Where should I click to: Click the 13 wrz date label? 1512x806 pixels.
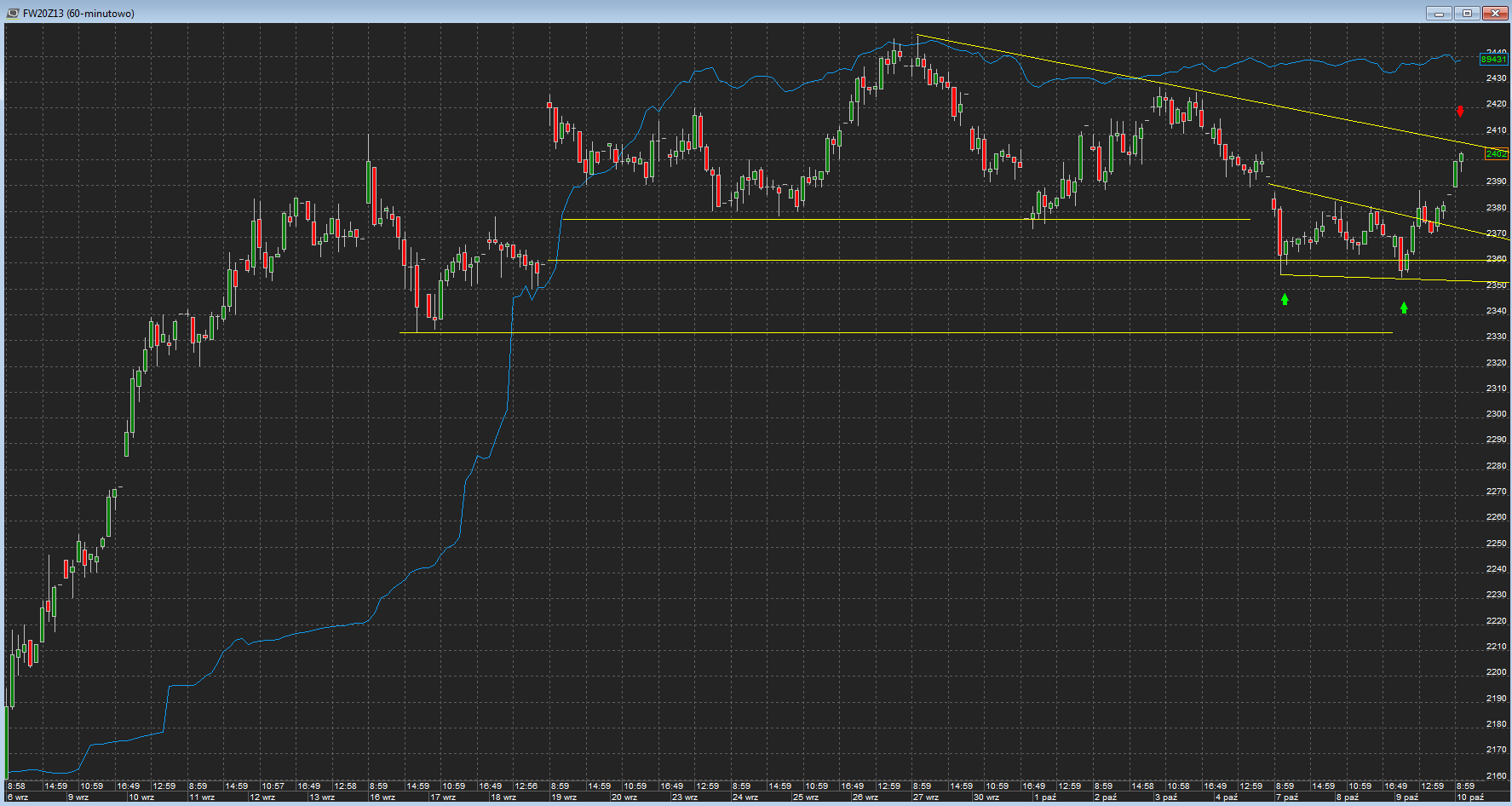323,797
